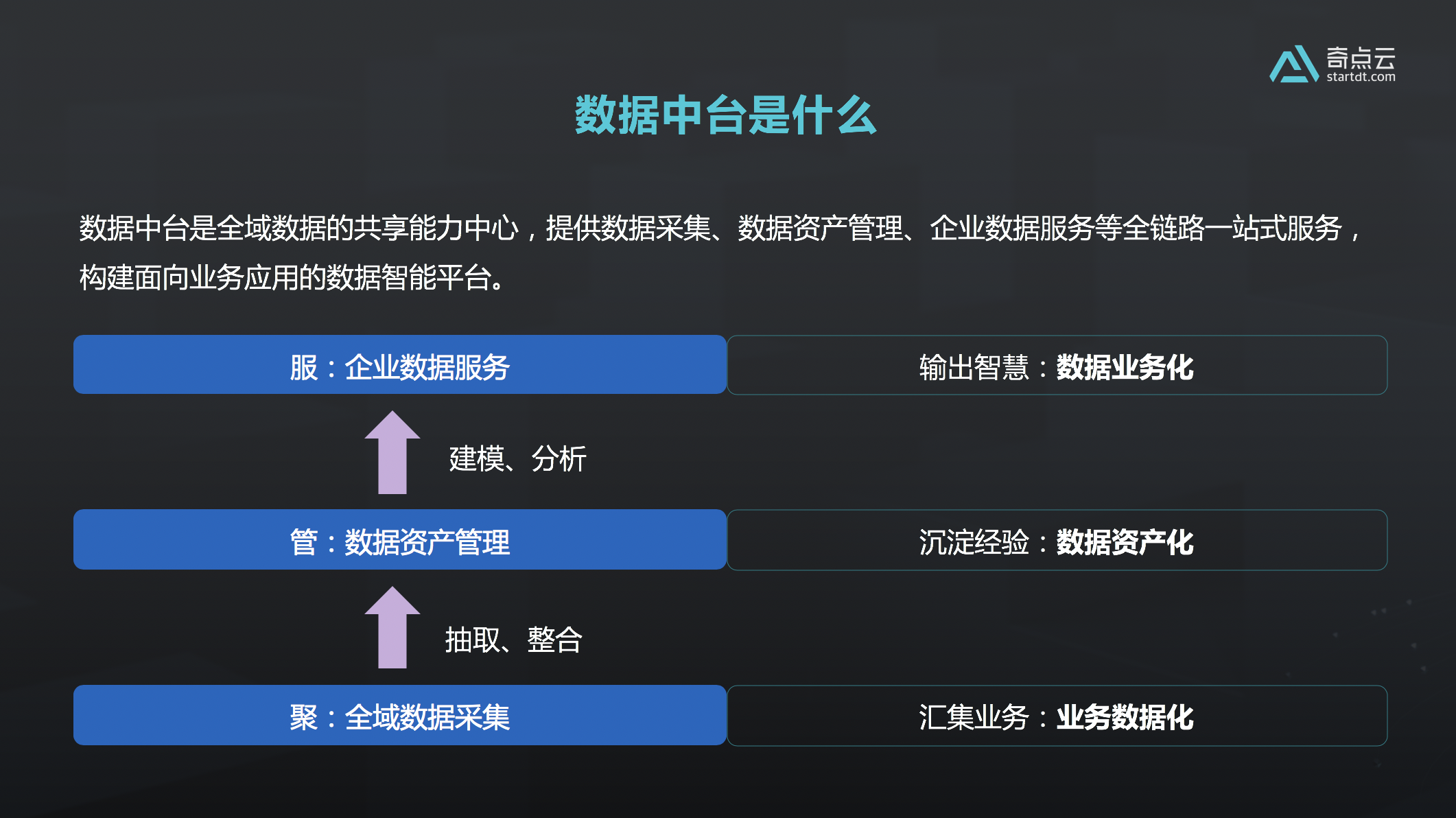Screen dimensions: 1456x818
Task: Click the paragraph line 构建面向业务应用的数据智能平台
Action: click(x=292, y=278)
